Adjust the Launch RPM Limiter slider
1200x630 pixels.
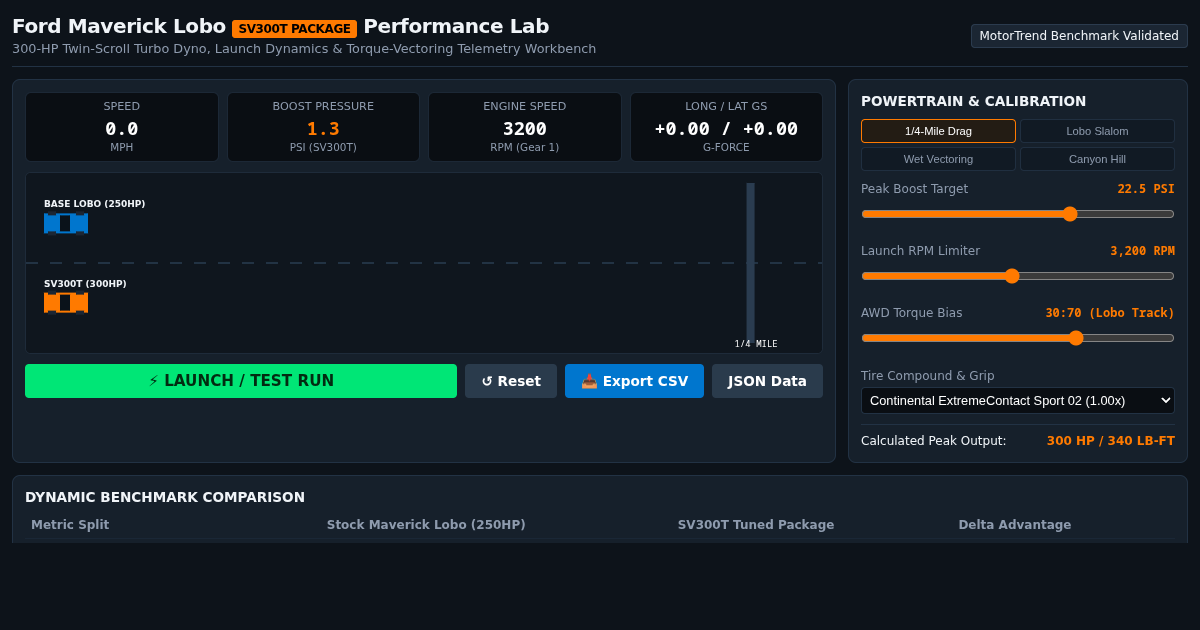(1018, 276)
